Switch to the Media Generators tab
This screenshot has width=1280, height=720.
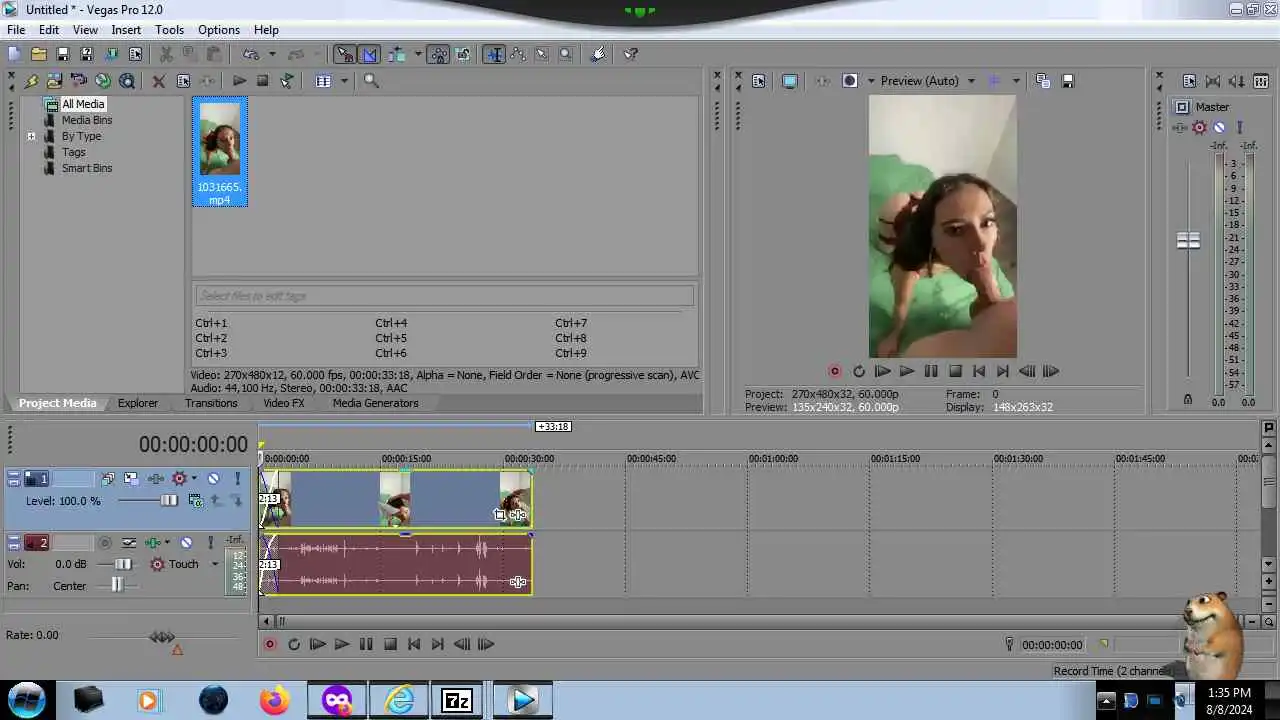coord(375,403)
